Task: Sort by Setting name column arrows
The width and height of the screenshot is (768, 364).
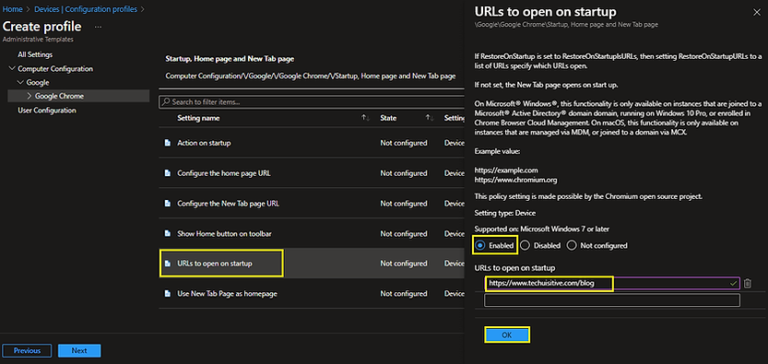Action: (365, 118)
